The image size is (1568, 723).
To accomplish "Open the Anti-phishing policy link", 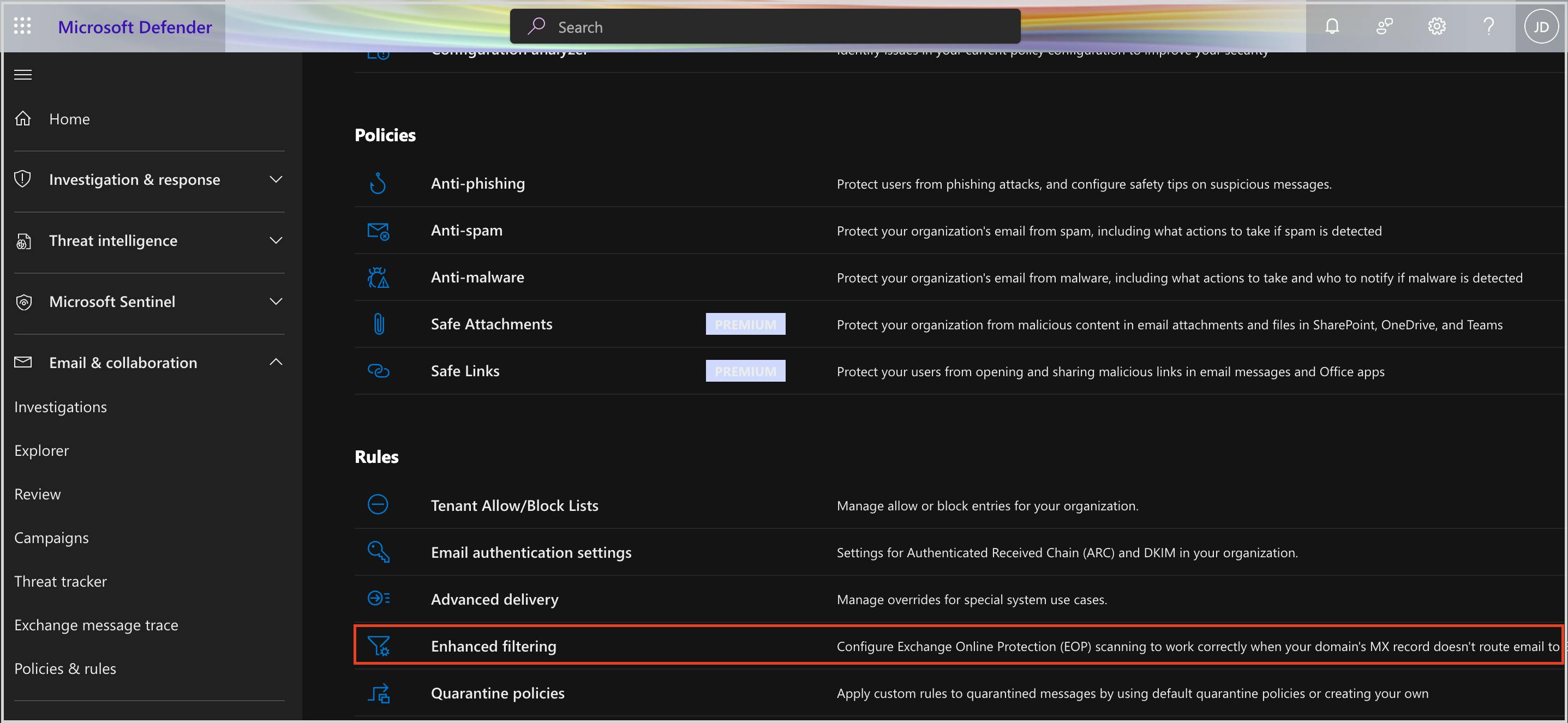I will point(478,184).
